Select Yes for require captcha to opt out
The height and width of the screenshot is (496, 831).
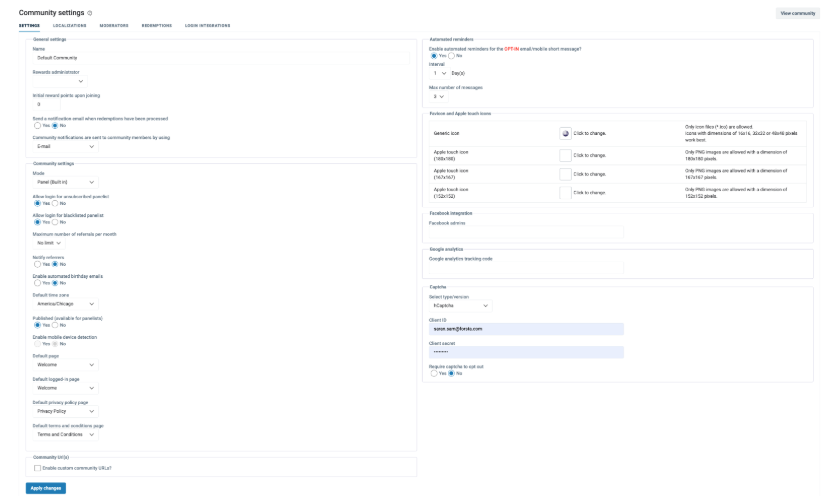pyautogui.click(x=434, y=374)
